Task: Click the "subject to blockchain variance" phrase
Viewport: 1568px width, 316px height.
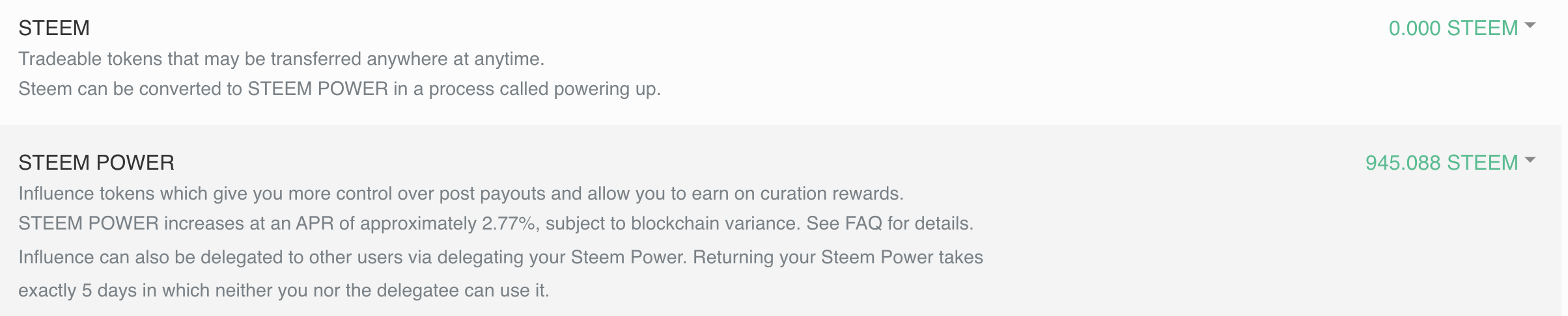Action: (x=671, y=224)
